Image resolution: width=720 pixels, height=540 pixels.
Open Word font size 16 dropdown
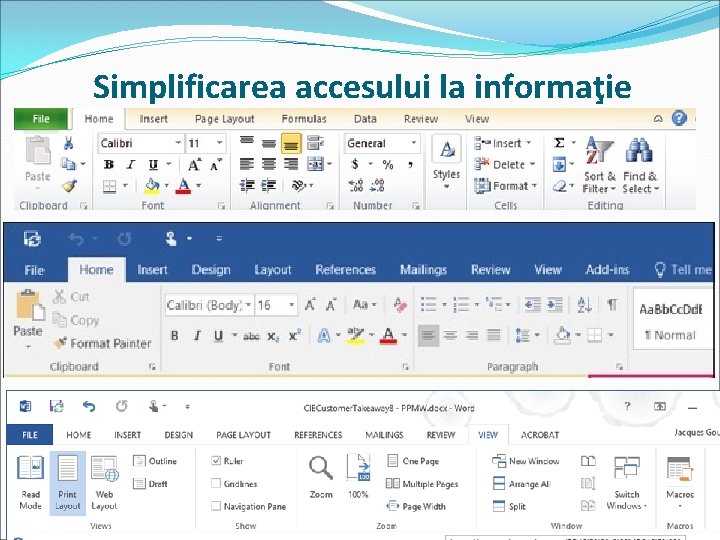(x=291, y=305)
